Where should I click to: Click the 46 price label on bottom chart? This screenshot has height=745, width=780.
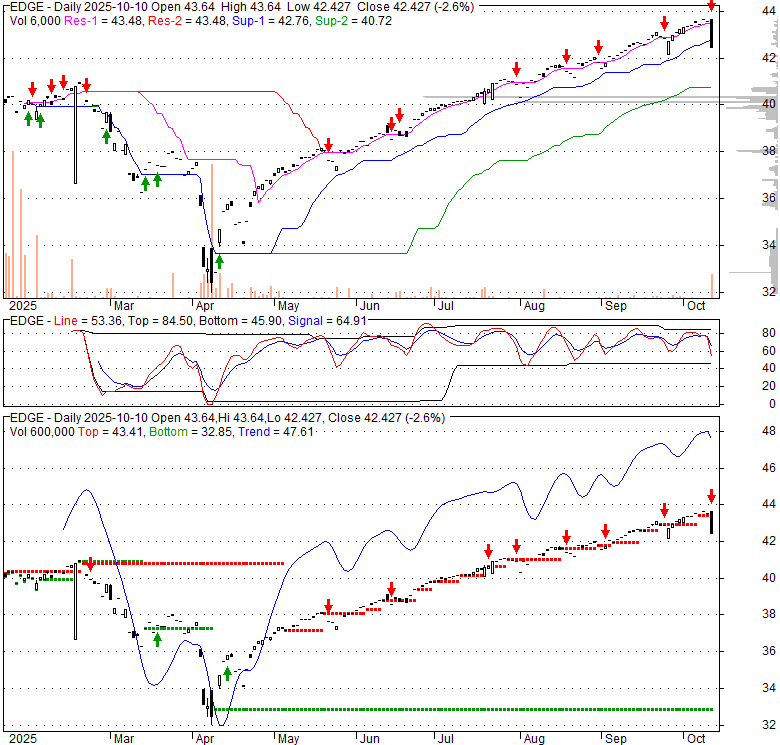769,467
